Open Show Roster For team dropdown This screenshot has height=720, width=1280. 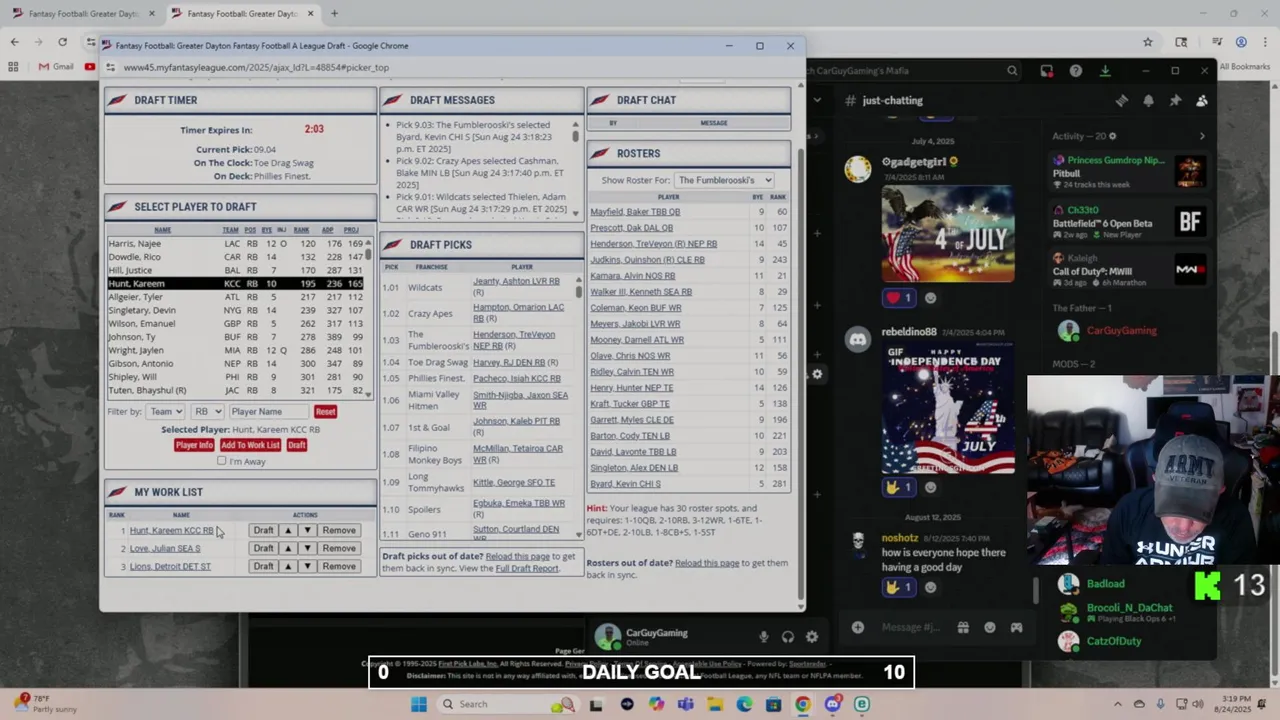tap(724, 180)
